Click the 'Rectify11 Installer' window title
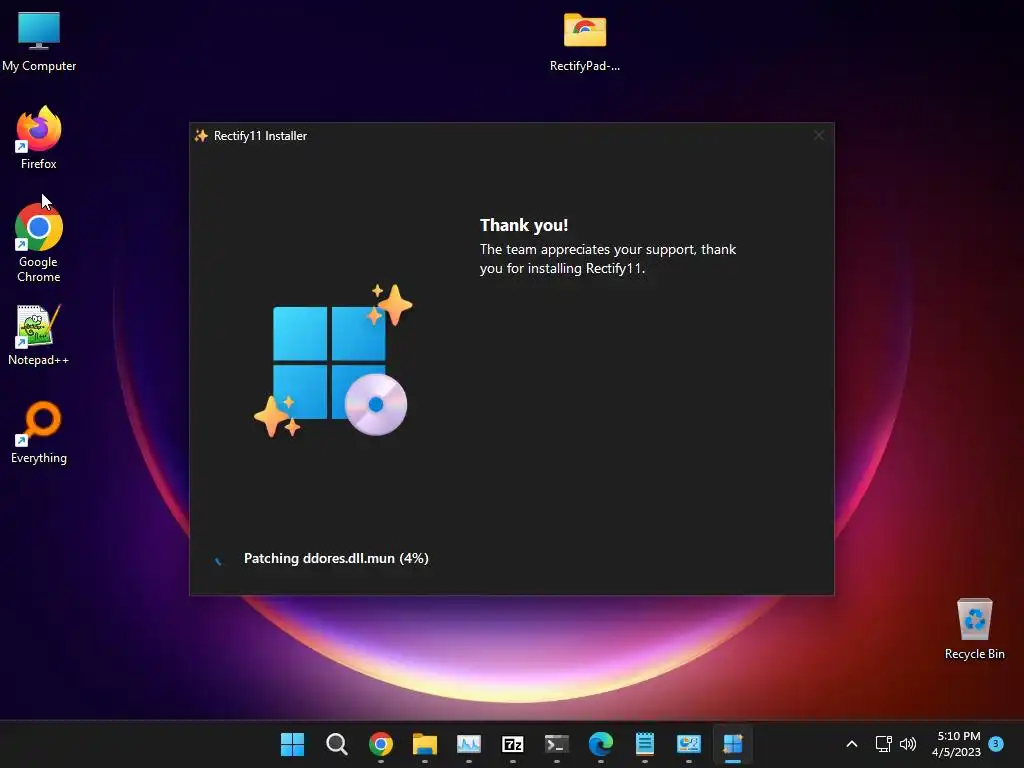 tap(260, 136)
